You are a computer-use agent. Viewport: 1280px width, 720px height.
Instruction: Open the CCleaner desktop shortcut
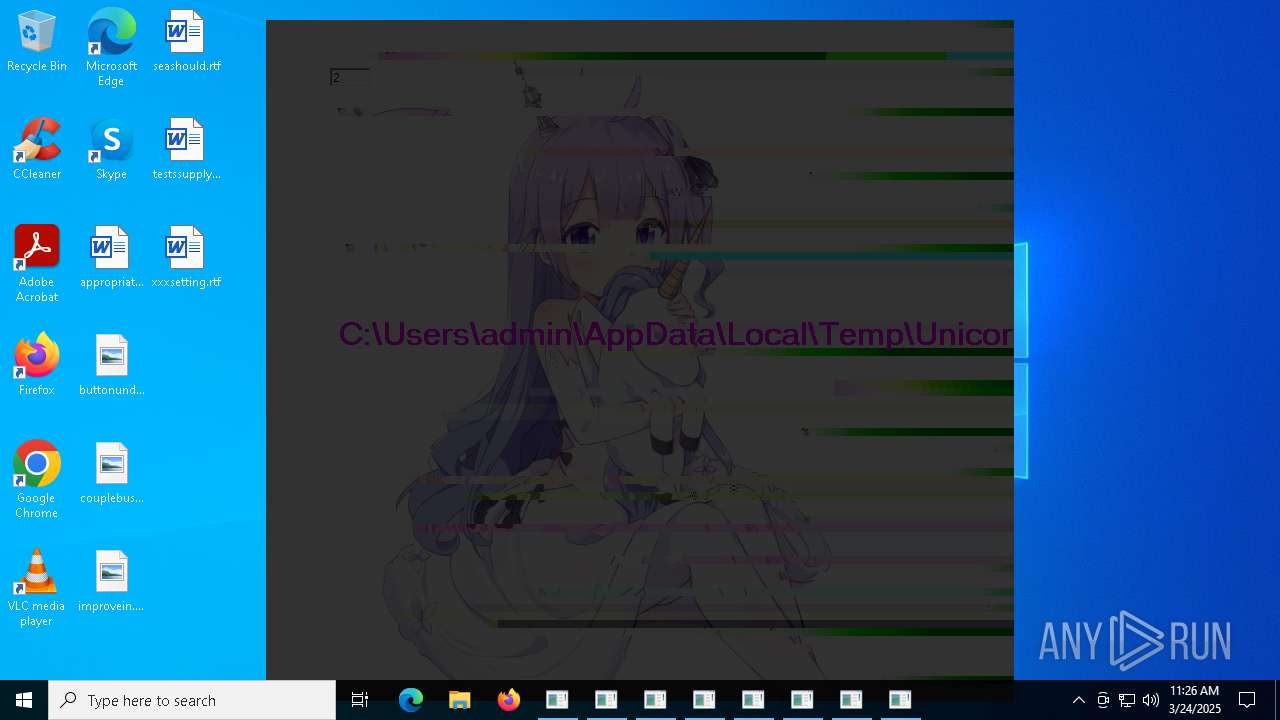[x=37, y=150]
